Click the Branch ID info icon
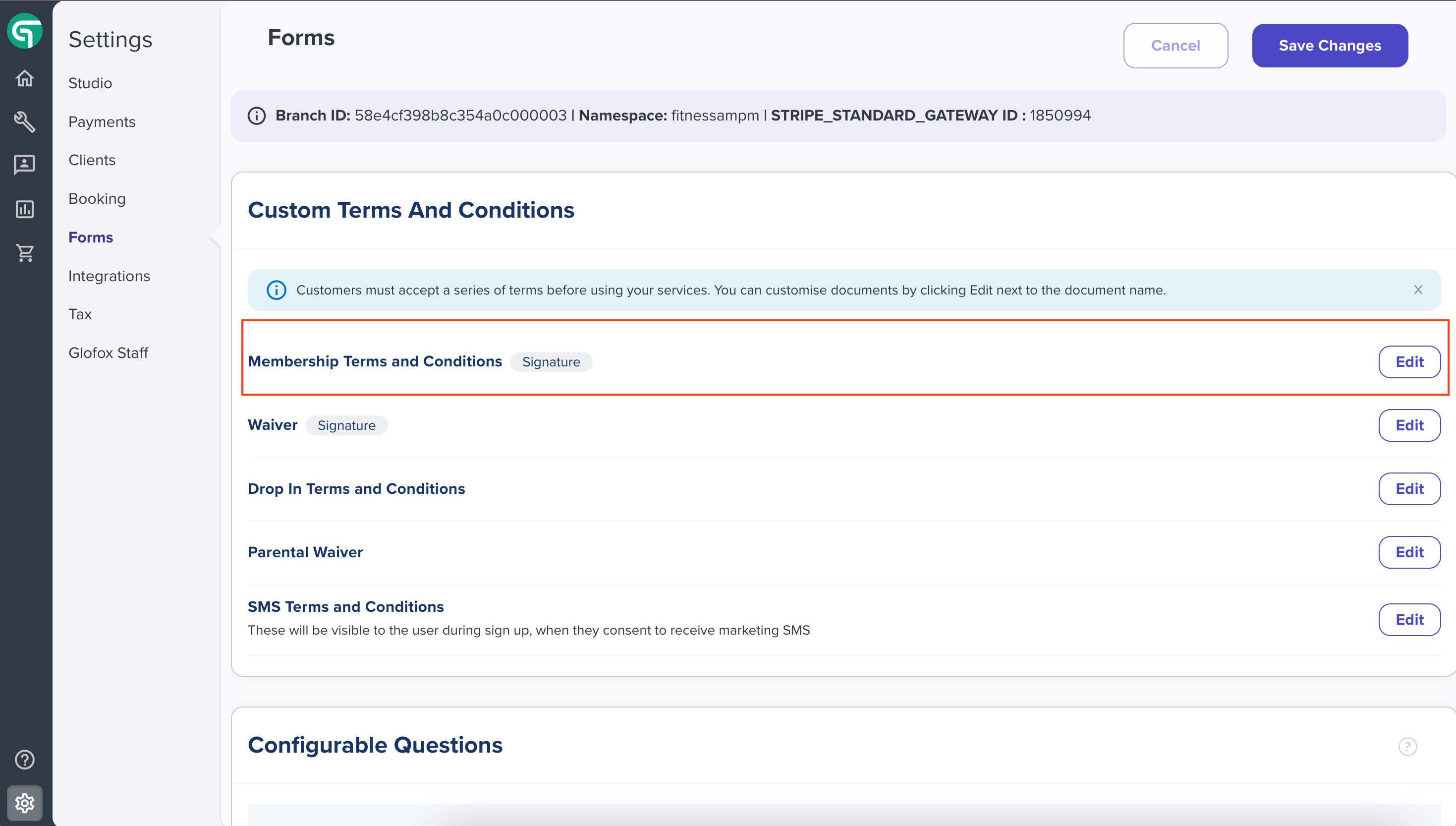This screenshot has width=1456, height=826. pyautogui.click(x=256, y=116)
